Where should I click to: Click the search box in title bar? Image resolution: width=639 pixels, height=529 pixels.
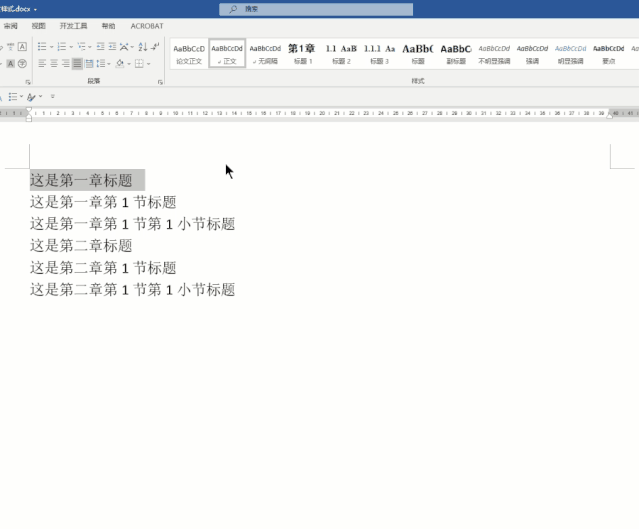pos(316,9)
